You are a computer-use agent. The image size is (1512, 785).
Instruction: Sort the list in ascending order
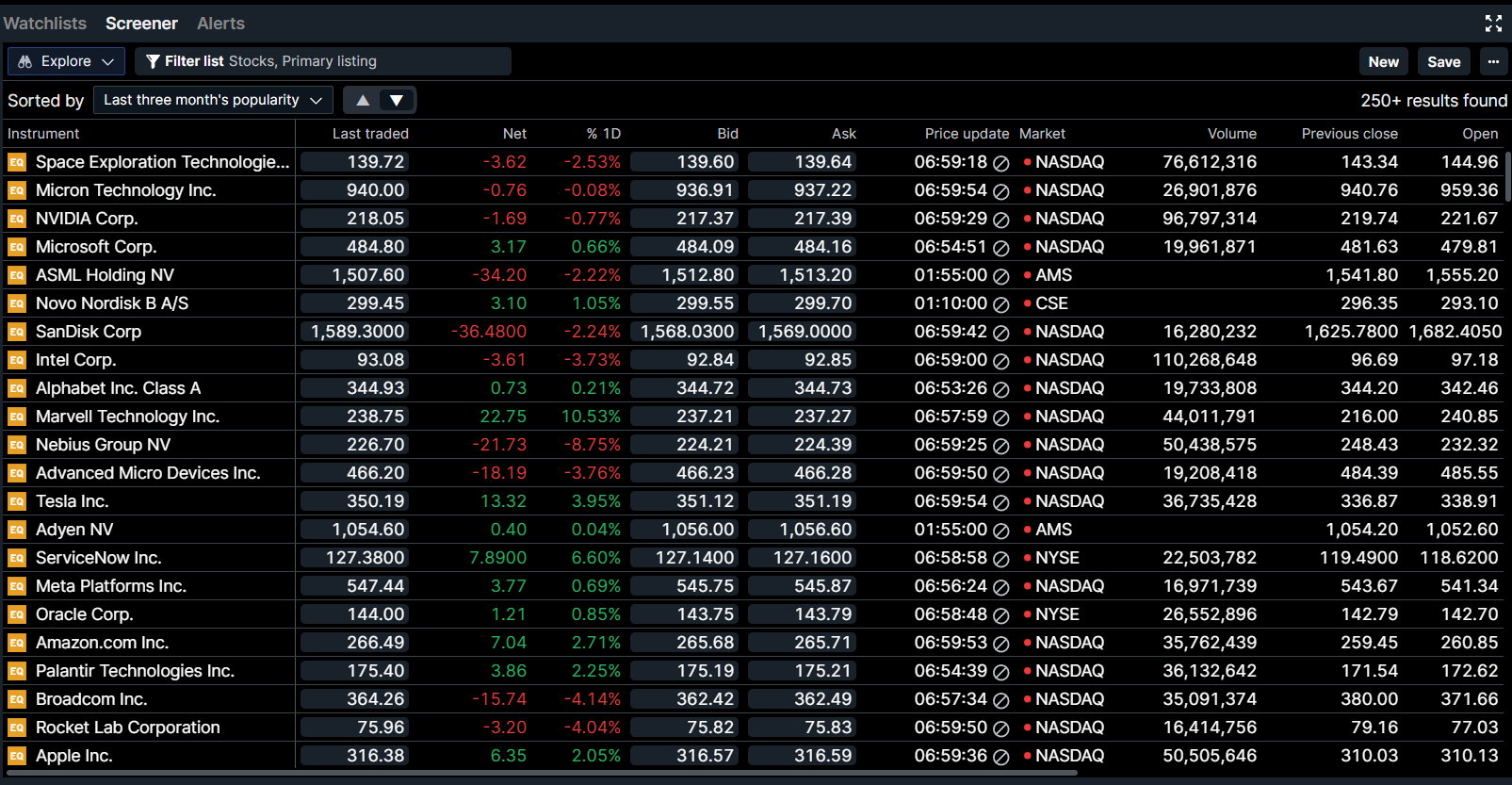(363, 100)
